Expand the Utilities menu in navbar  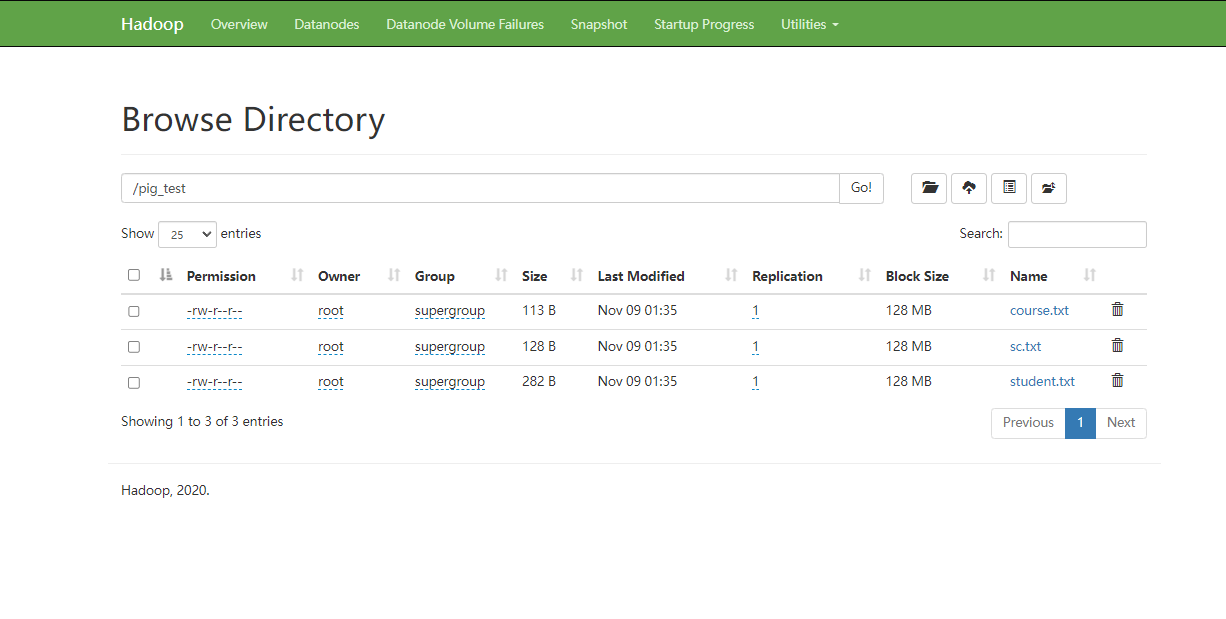click(x=809, y=24)
